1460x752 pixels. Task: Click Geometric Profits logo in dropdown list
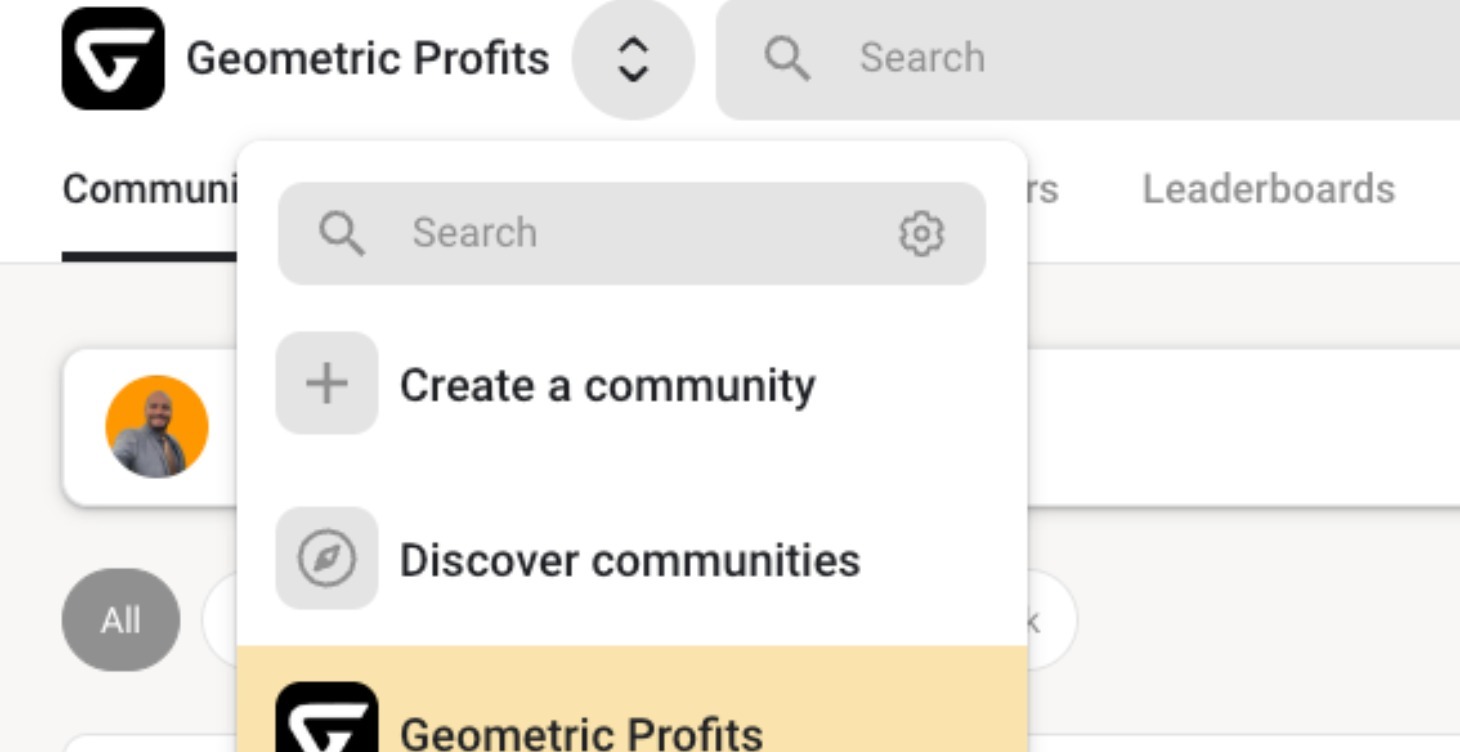tap(327, 720)
